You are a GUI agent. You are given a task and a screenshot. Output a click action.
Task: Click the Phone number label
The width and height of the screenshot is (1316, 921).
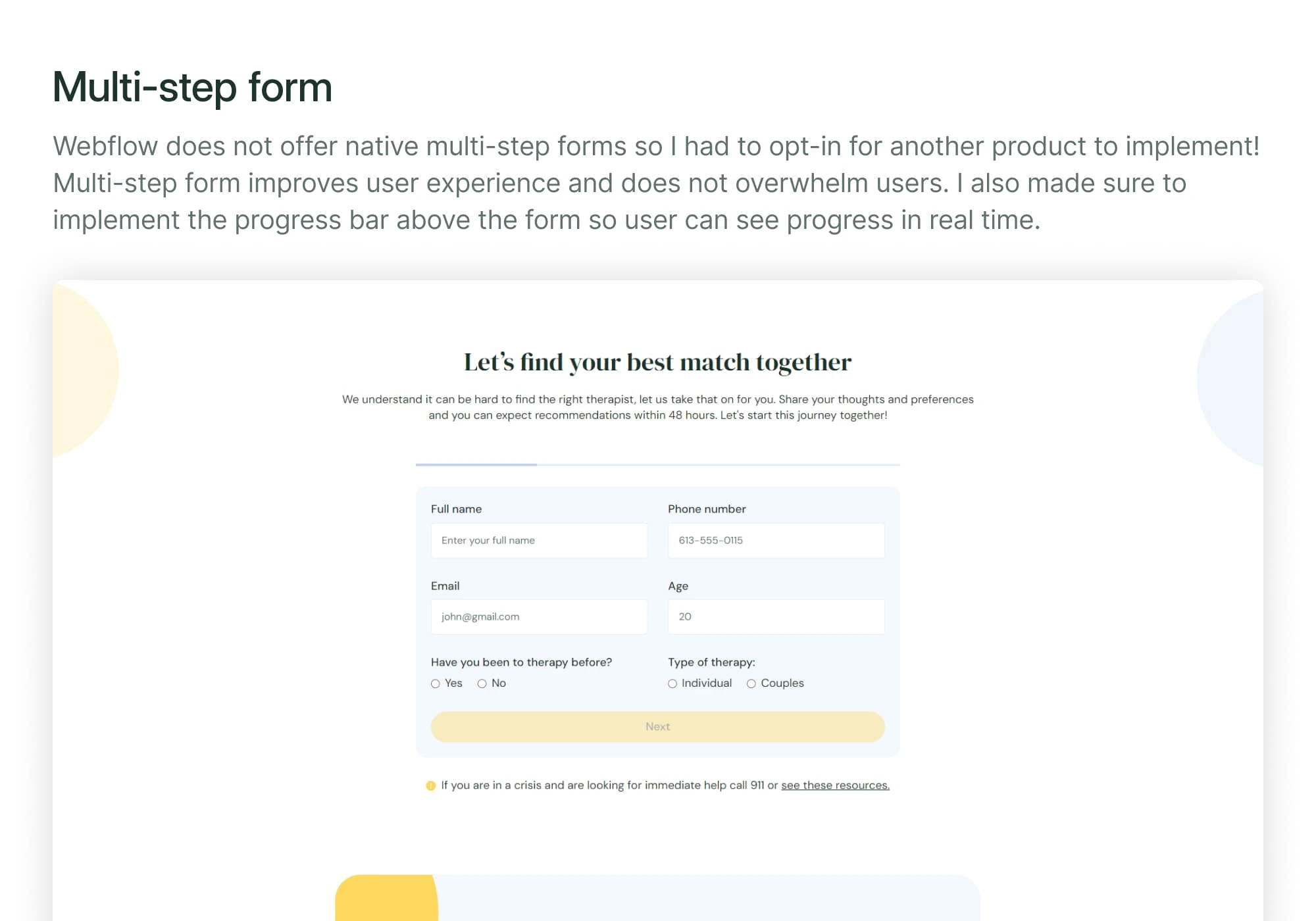(707, 509)
